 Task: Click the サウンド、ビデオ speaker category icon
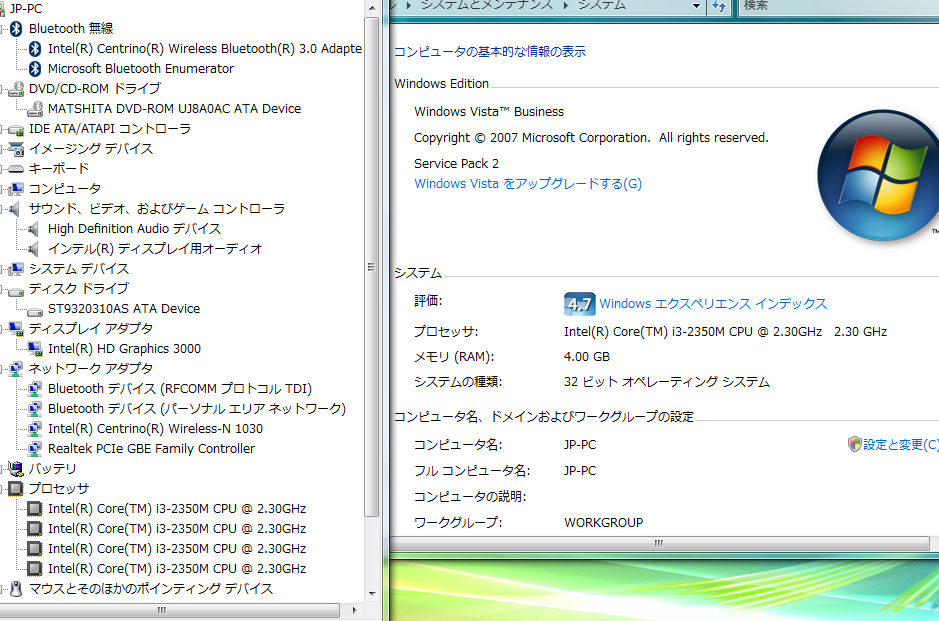(16, 209)
